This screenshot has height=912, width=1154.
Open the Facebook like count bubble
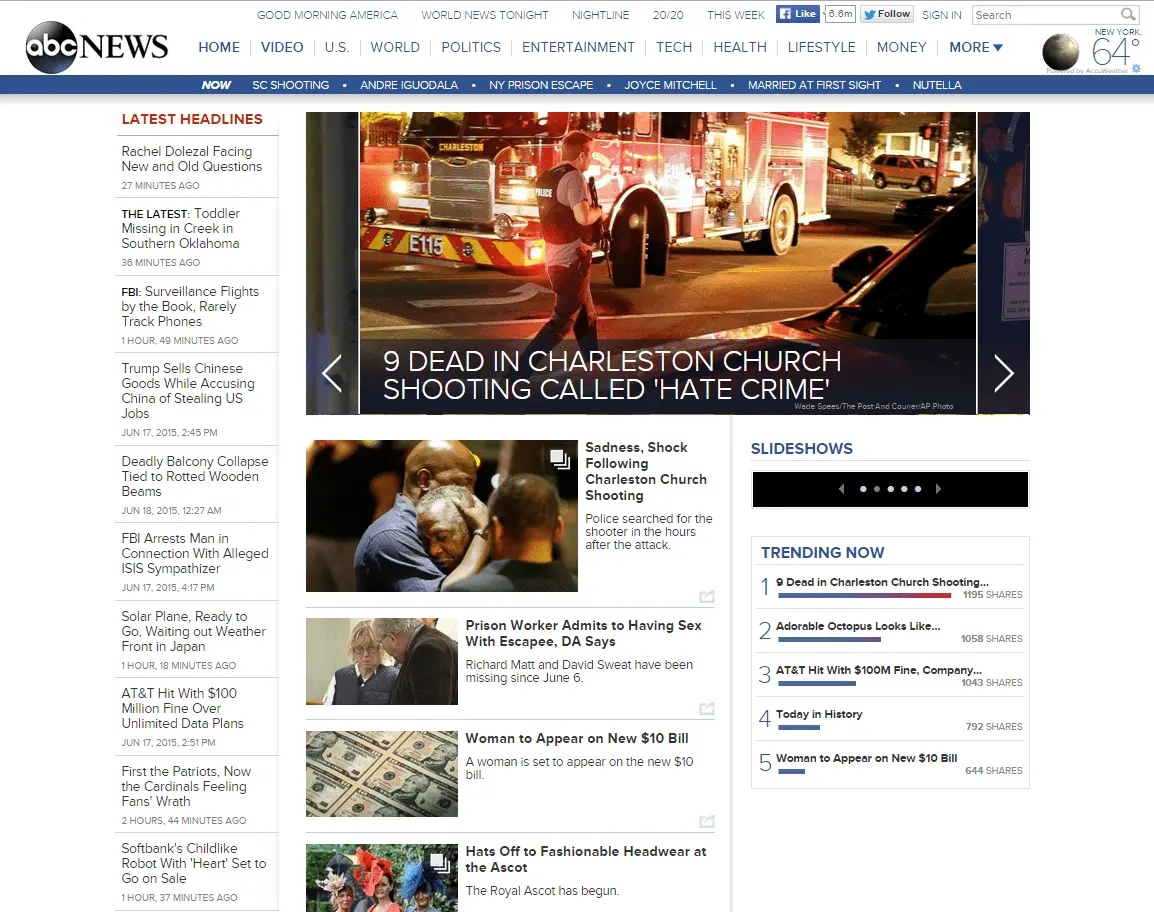point(840,14)
